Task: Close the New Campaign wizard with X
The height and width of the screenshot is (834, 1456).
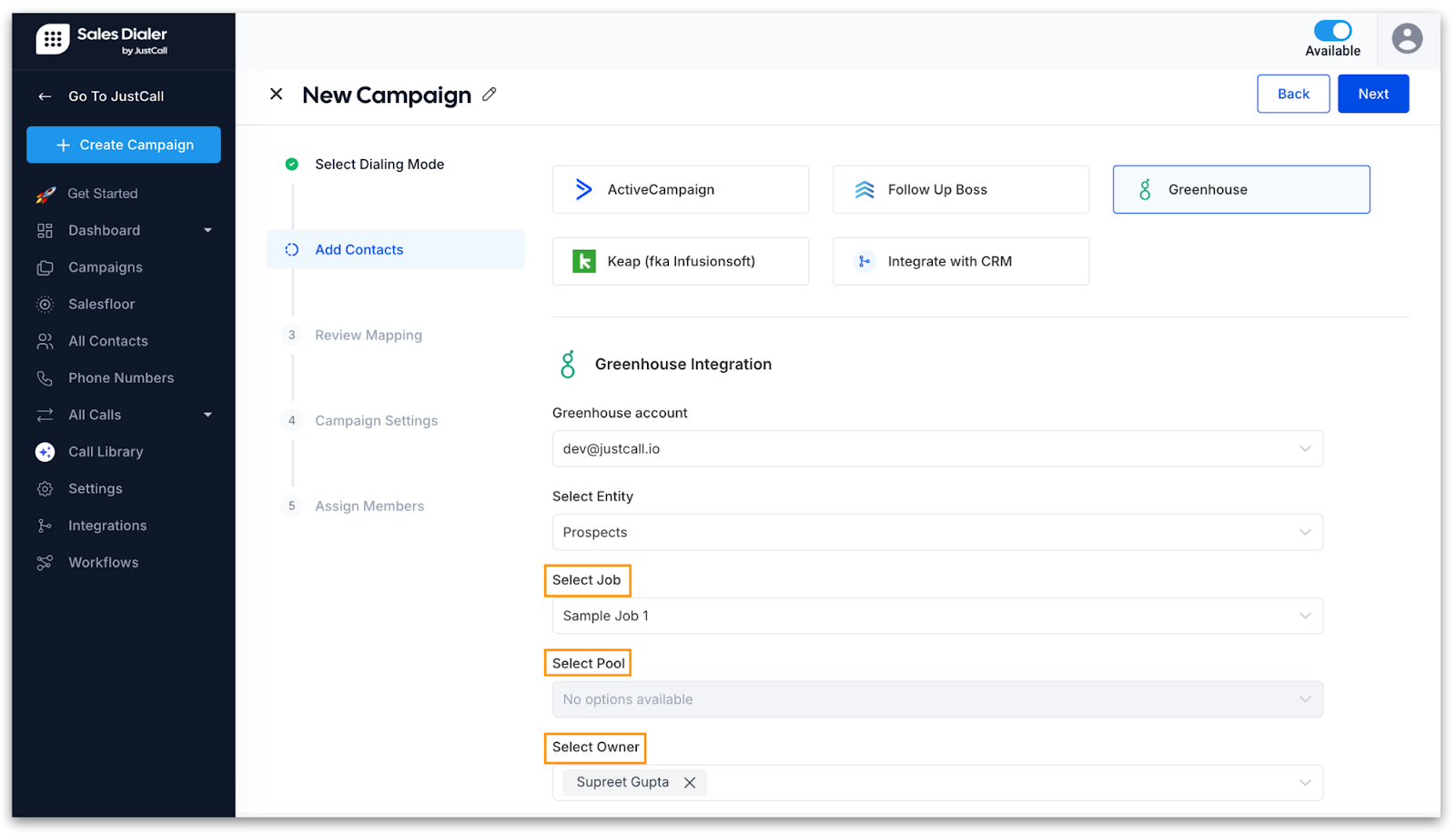Action: coord(277,94)
